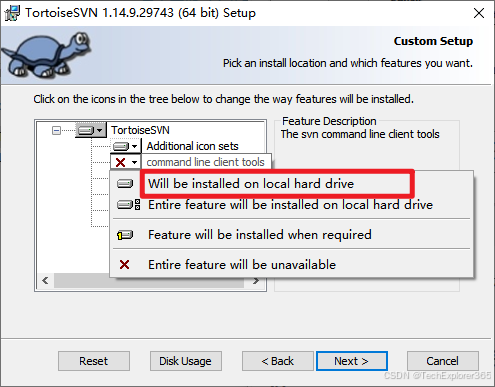Select 'command line client tools' item
The image size is (495, 387).
coord(206,162)
